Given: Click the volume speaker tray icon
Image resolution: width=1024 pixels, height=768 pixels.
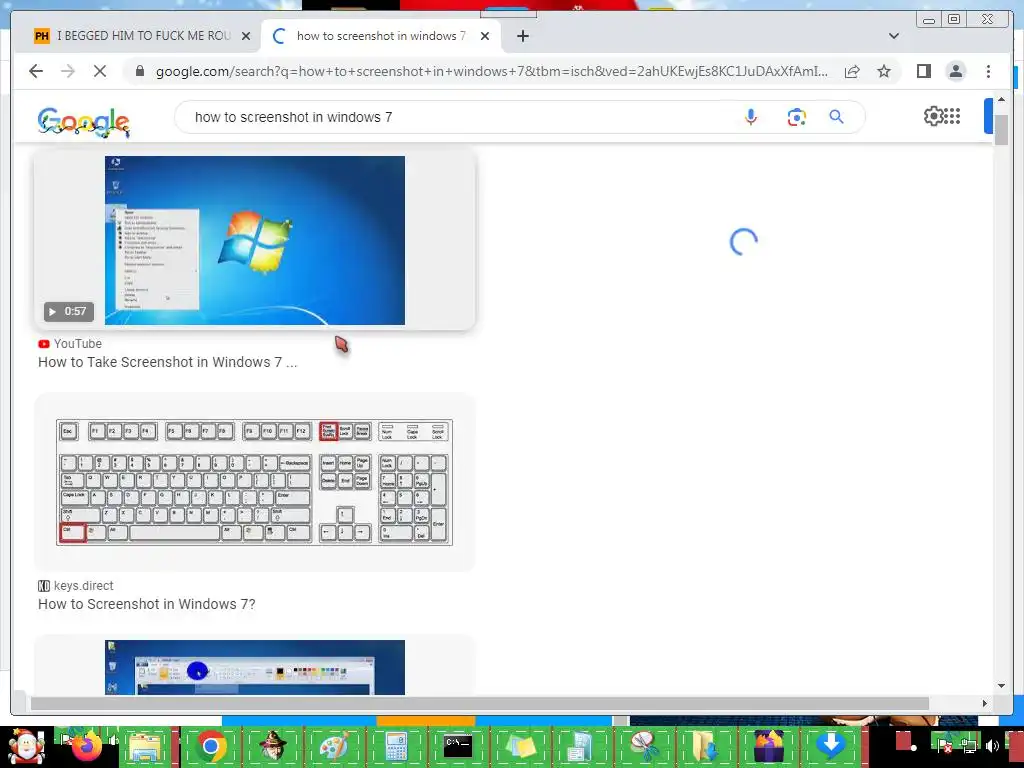Looking at the screenshot, I should point(993,746).
